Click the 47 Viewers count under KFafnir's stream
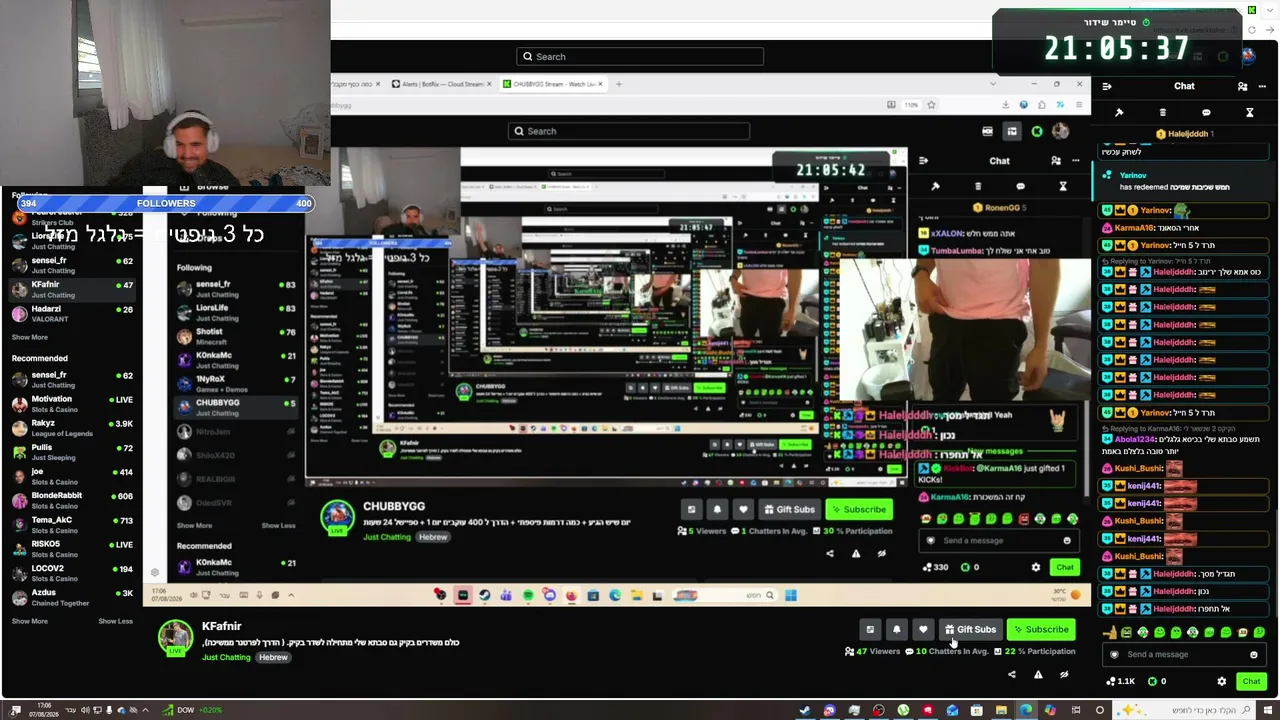This screenshot has height=720, width=1280. (872, 652)
